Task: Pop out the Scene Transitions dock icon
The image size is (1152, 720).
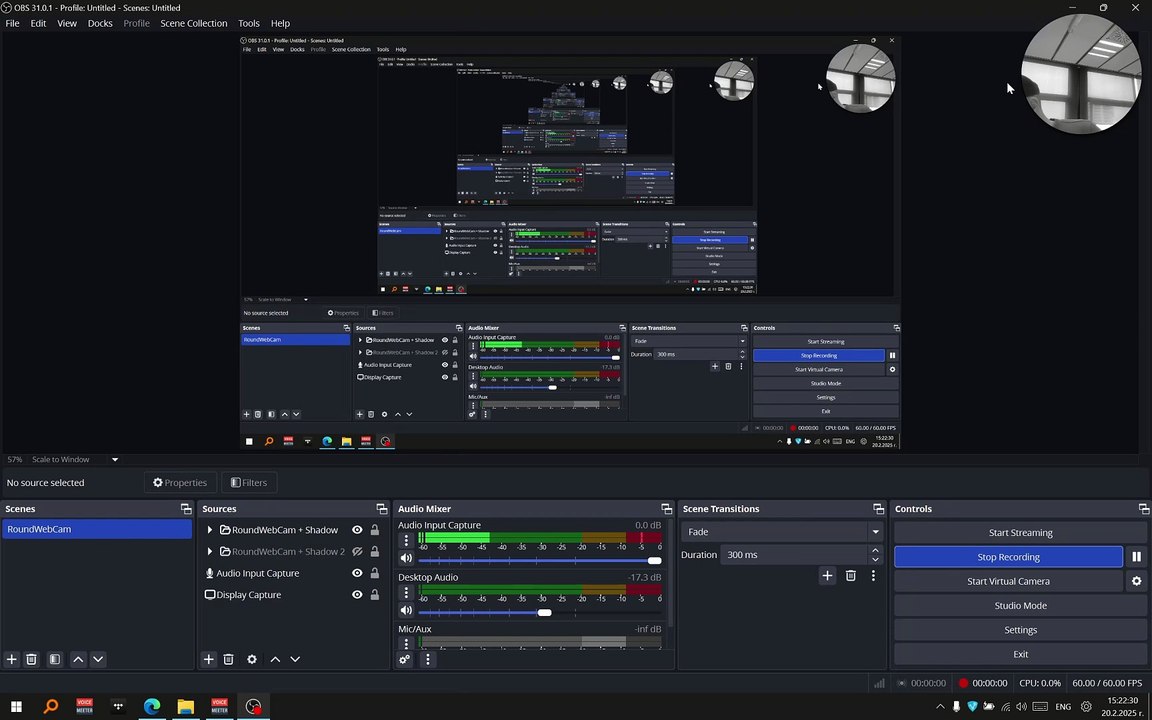Action: 878,508
